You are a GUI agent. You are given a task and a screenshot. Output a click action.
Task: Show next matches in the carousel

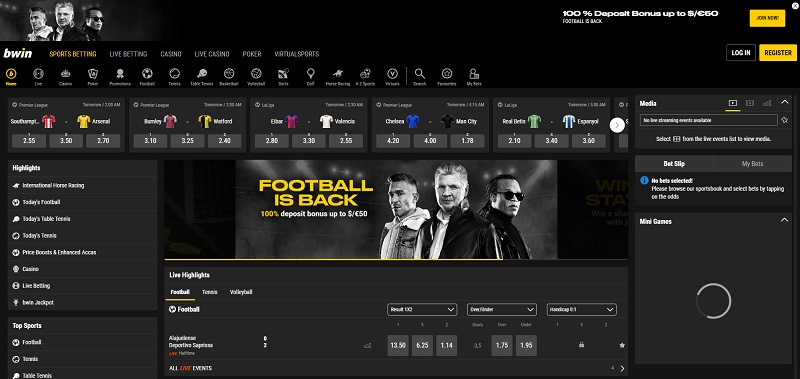(x=617, y=125)
